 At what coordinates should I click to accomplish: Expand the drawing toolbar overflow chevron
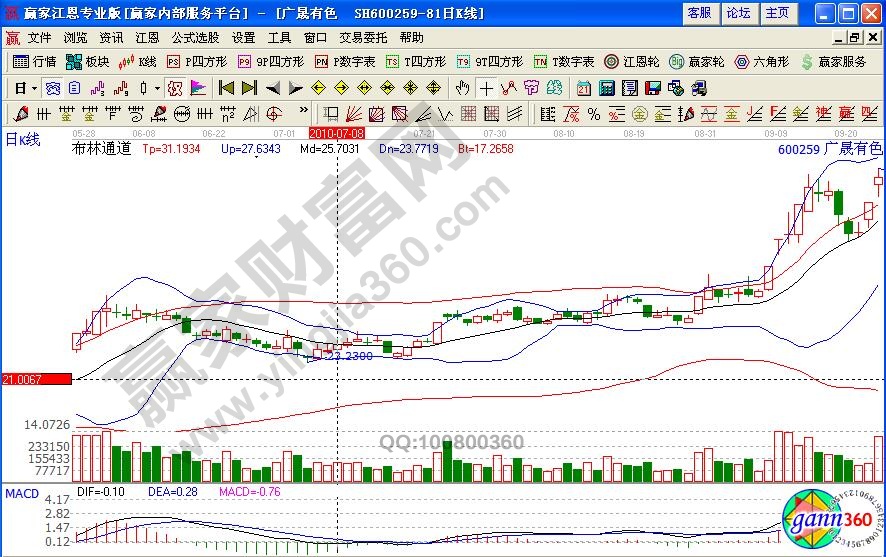click(304, 112)
